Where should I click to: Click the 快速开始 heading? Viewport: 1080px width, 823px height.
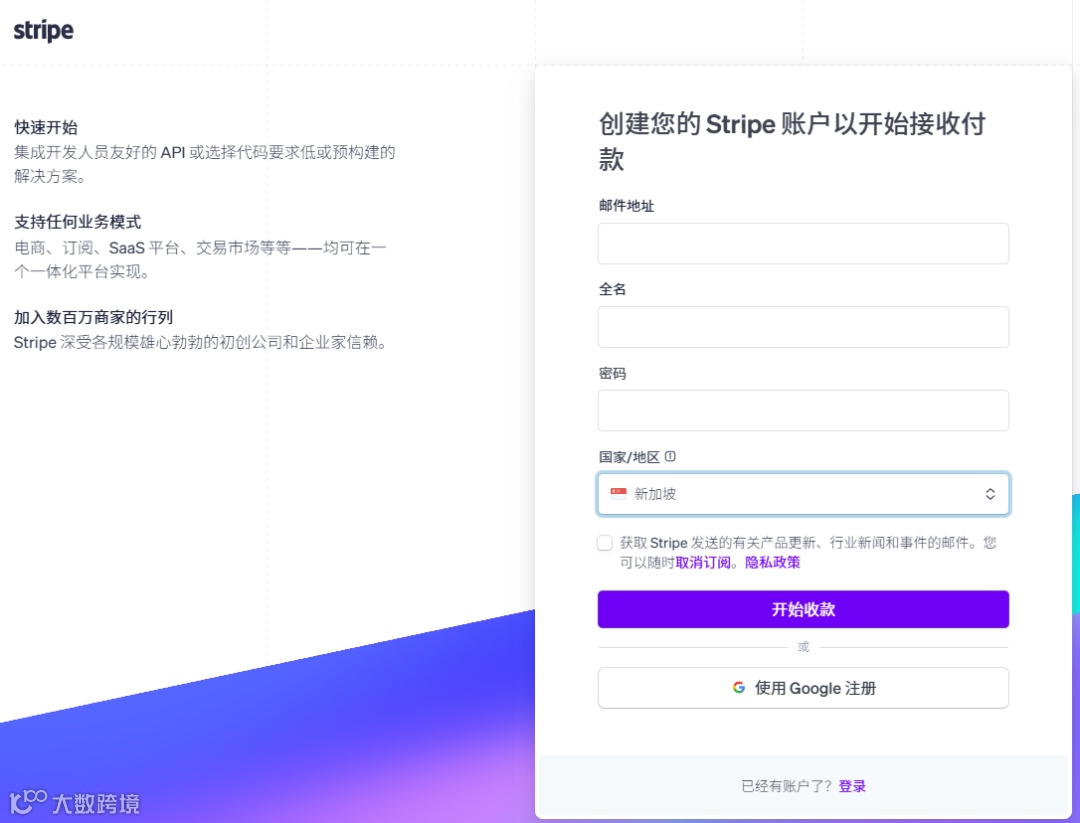pyautogui.click(x=46, y=127)
